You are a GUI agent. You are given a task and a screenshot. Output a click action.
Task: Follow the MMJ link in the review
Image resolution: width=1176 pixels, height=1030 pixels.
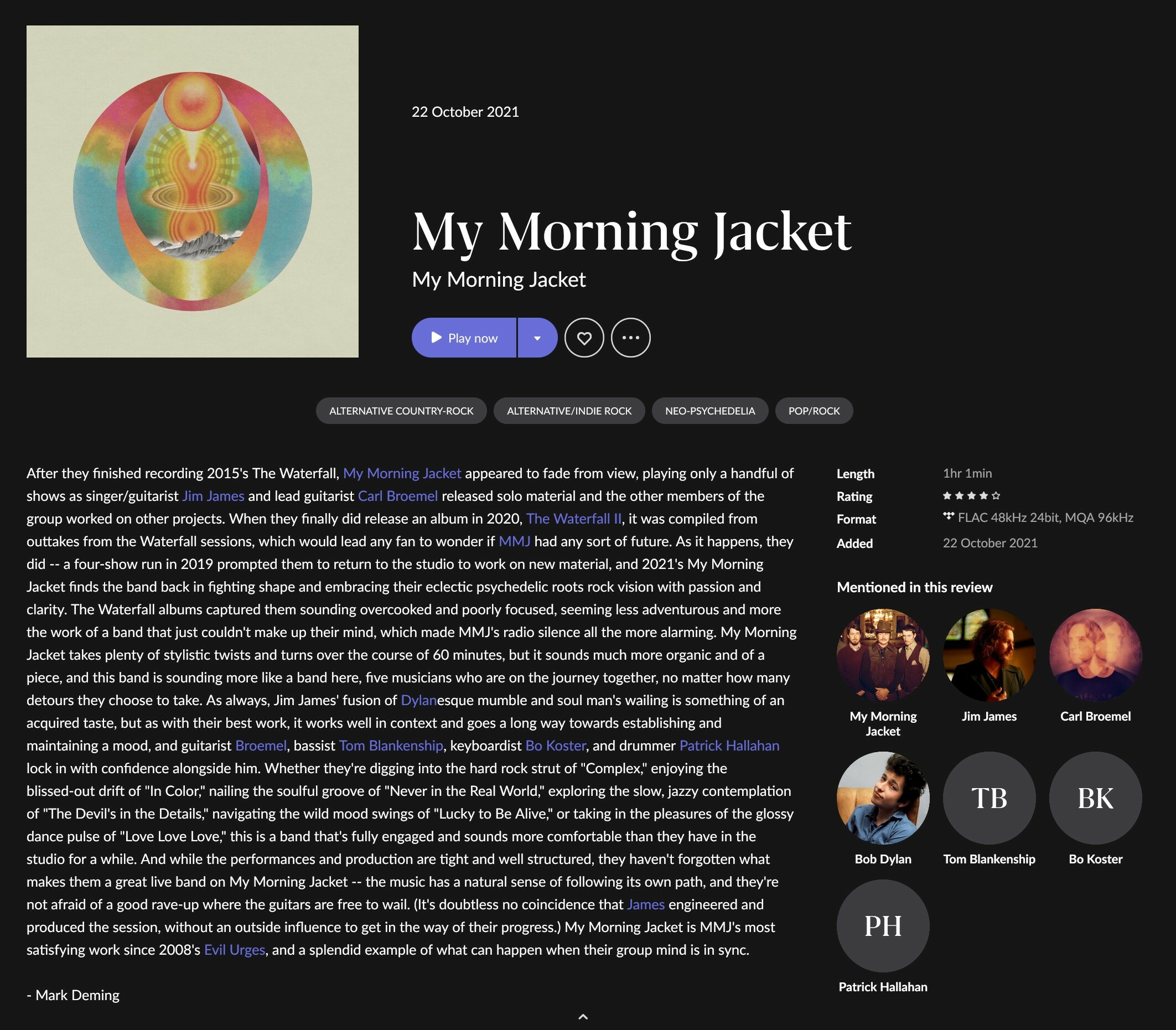[515, 541]
